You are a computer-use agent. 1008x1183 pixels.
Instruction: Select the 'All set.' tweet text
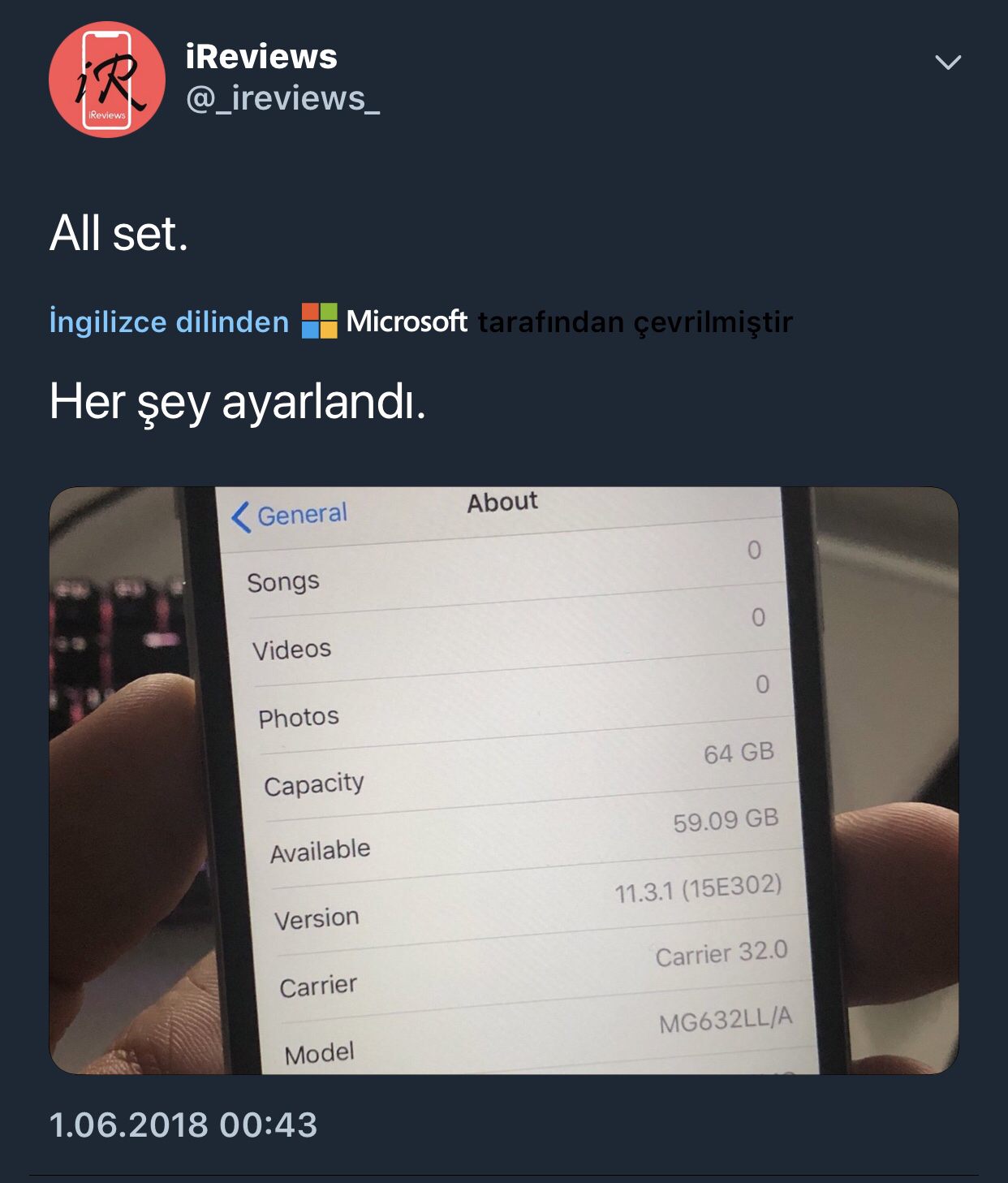tap(118, 235)
